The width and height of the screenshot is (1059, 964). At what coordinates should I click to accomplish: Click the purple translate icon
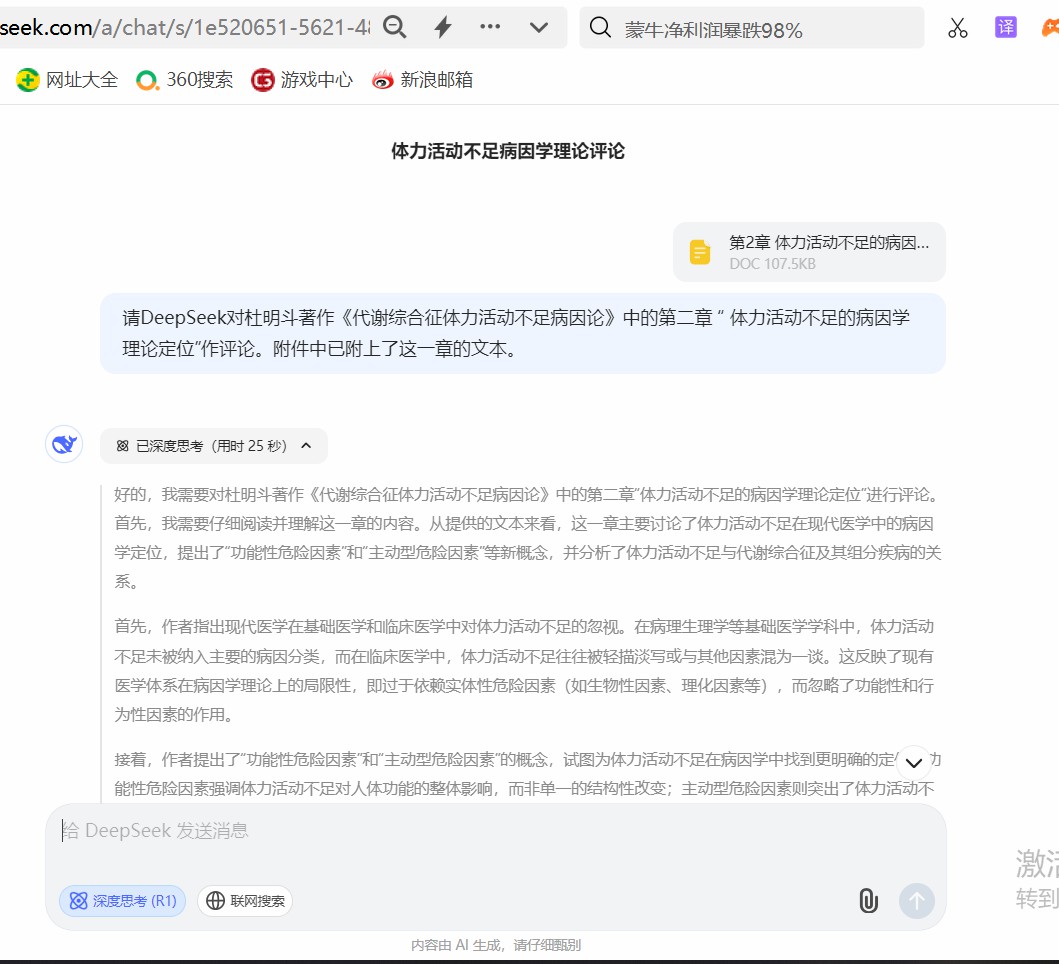1005,28
